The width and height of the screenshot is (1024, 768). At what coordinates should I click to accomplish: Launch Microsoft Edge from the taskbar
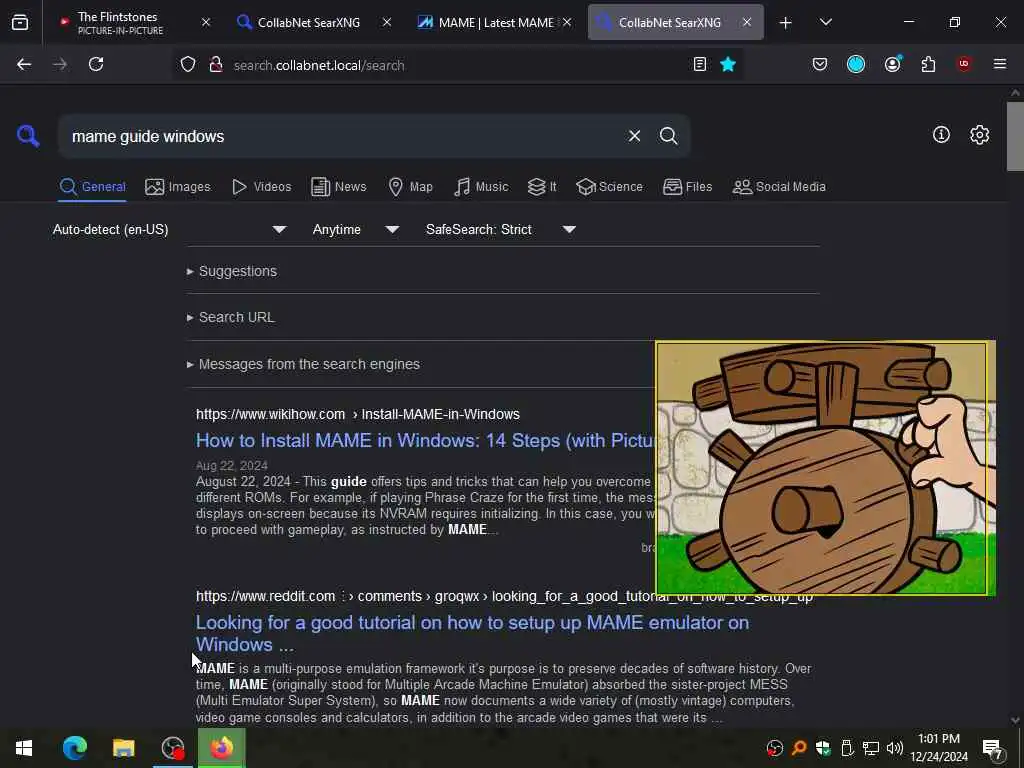click(x=74, y=748)
